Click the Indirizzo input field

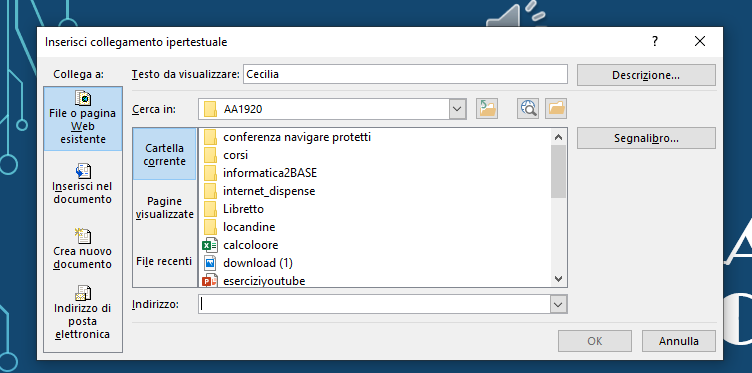coord(374,304)
